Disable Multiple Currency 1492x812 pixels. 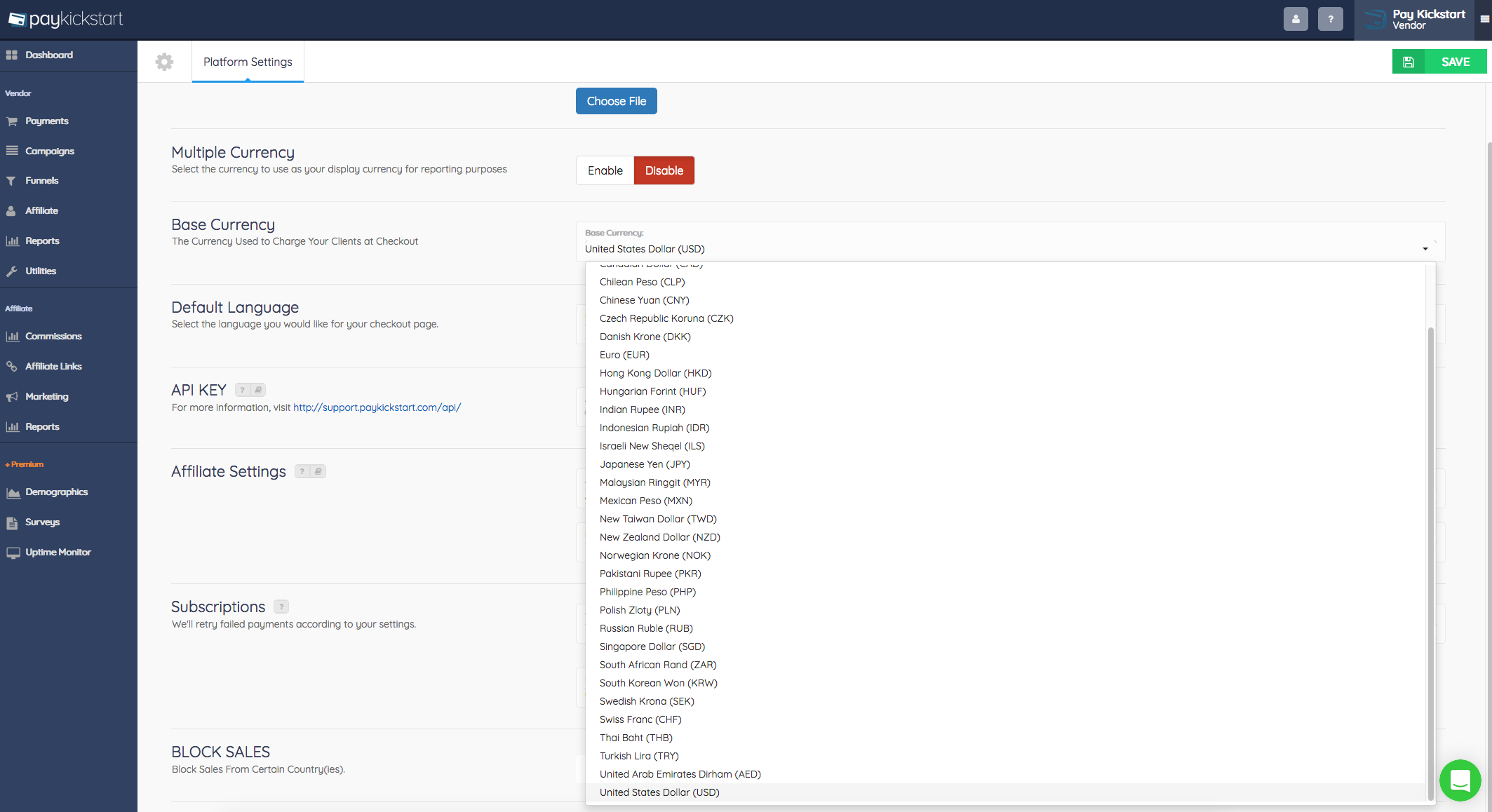coord(664,170)
